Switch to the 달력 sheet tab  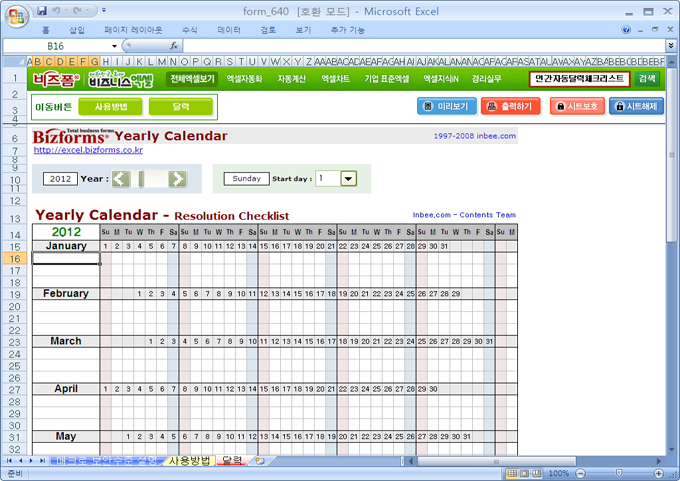click(x=232, y=460)
